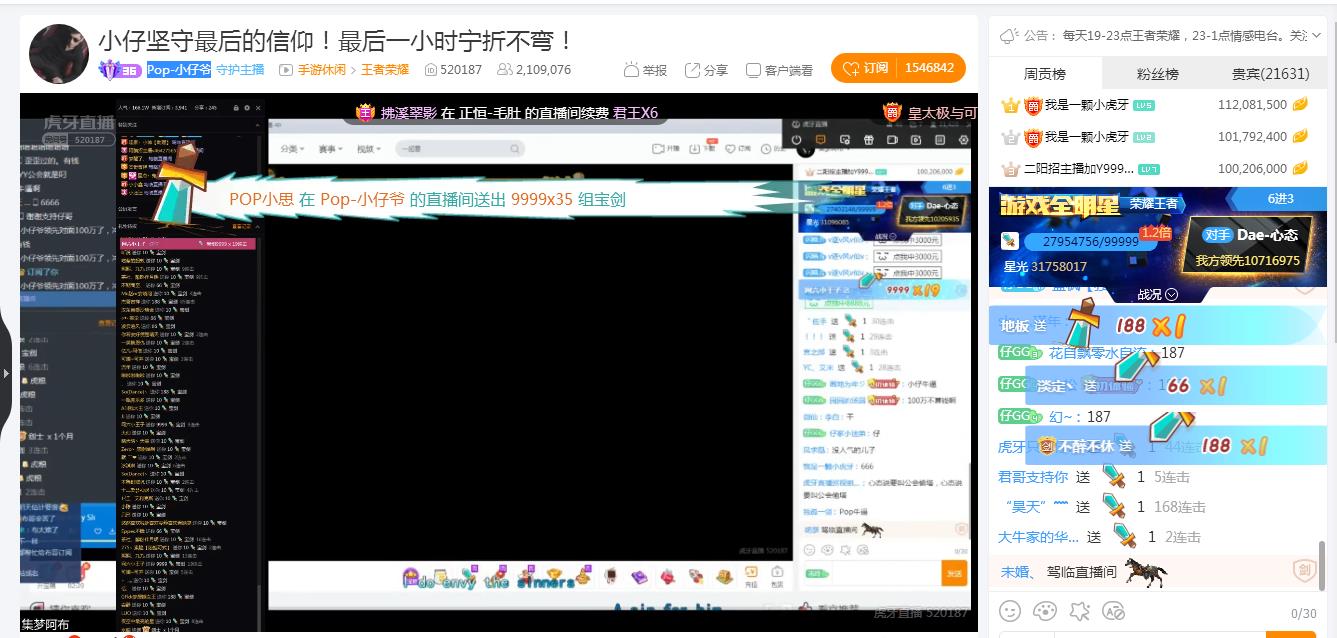Click the star effects chat icon

pyautogui.click(x=1079, y=610)
